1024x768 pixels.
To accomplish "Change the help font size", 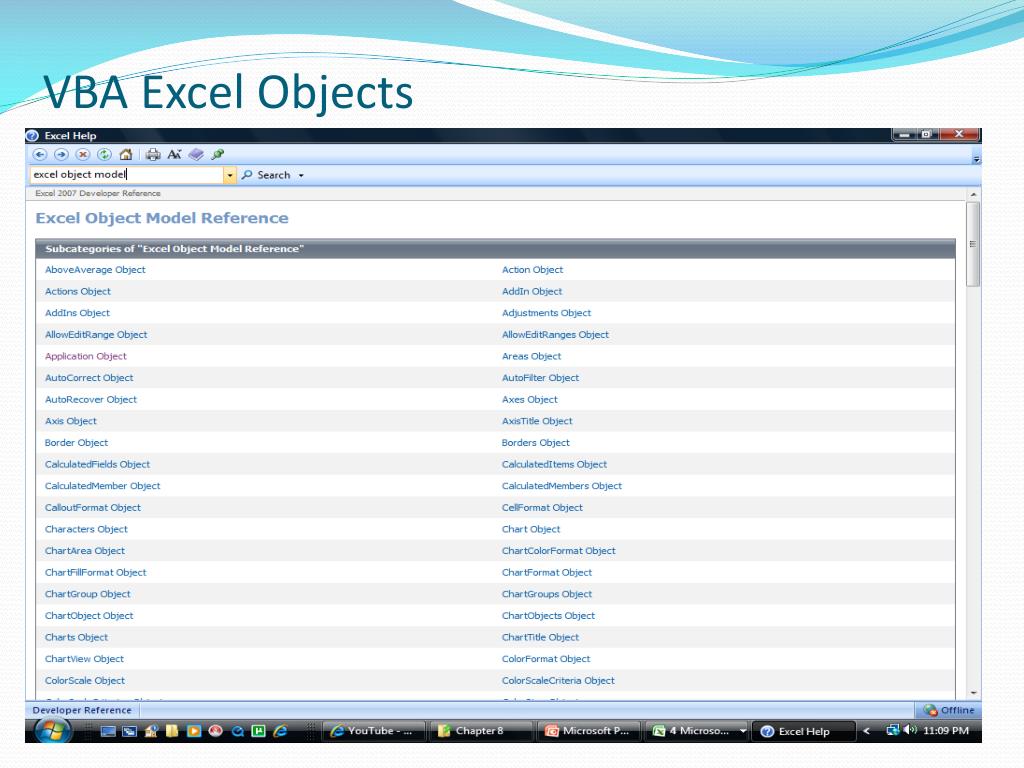I will pyautogui.click(x=174, y=155).
